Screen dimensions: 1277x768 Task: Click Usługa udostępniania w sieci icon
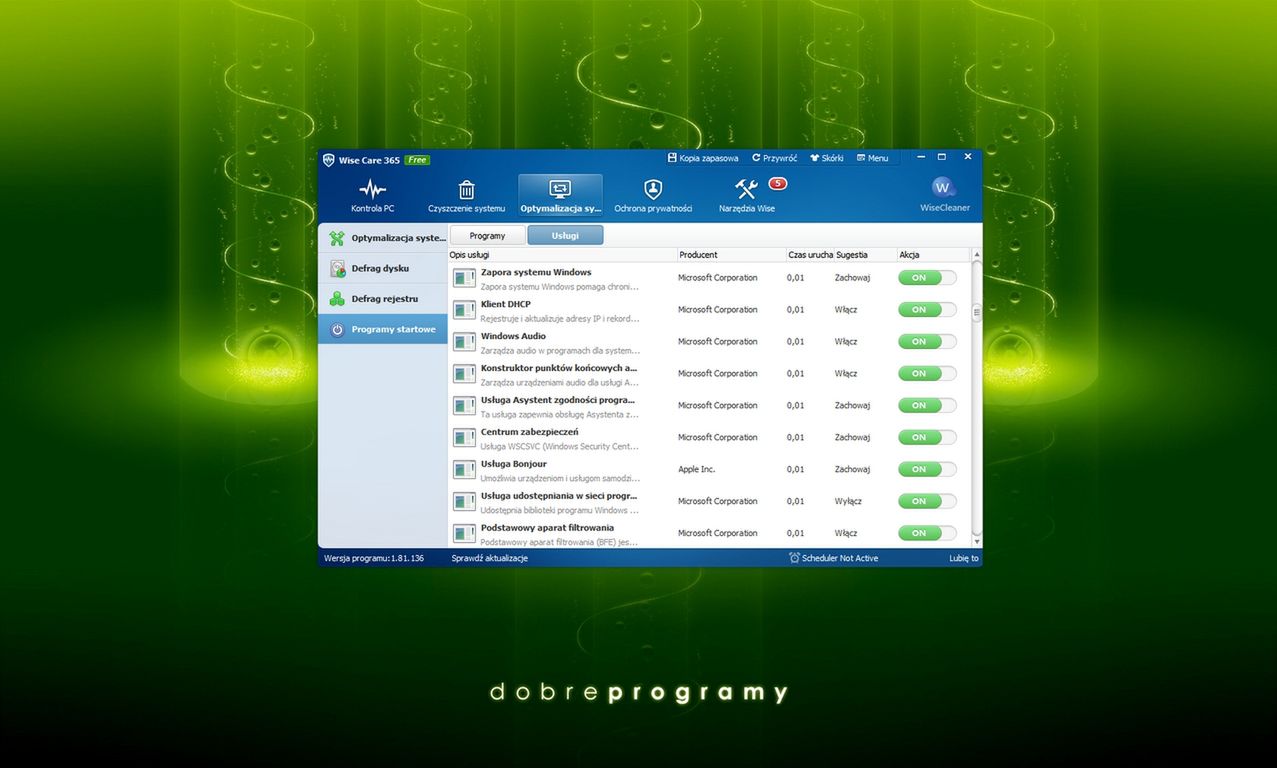464,502
